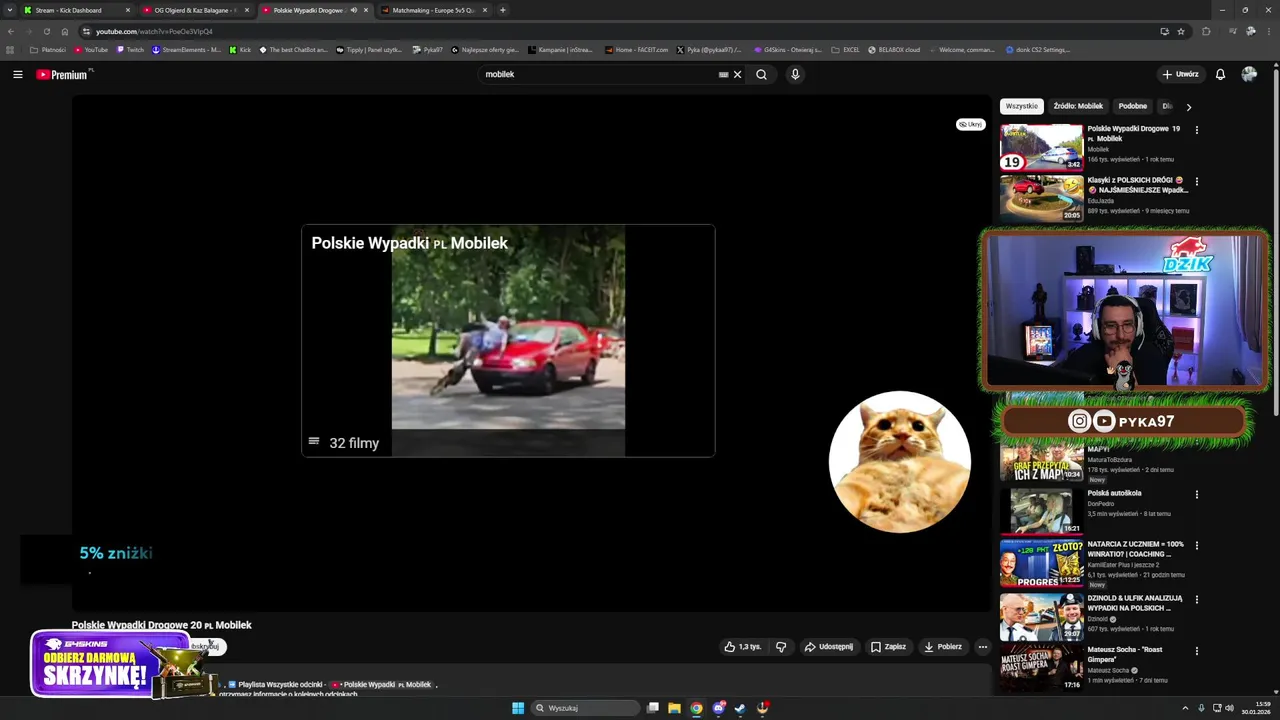Save the video with Zapisz
The image size is (1280, 720).
pos(888,647)
